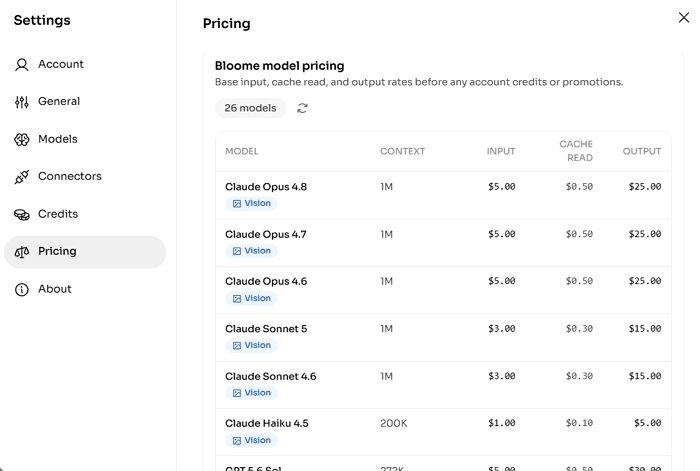The width and height of the screenshot is (700, 471).
Task: Click the $1.00 input price for Claude Haiku 4.5
Action: tap(502, 423)
